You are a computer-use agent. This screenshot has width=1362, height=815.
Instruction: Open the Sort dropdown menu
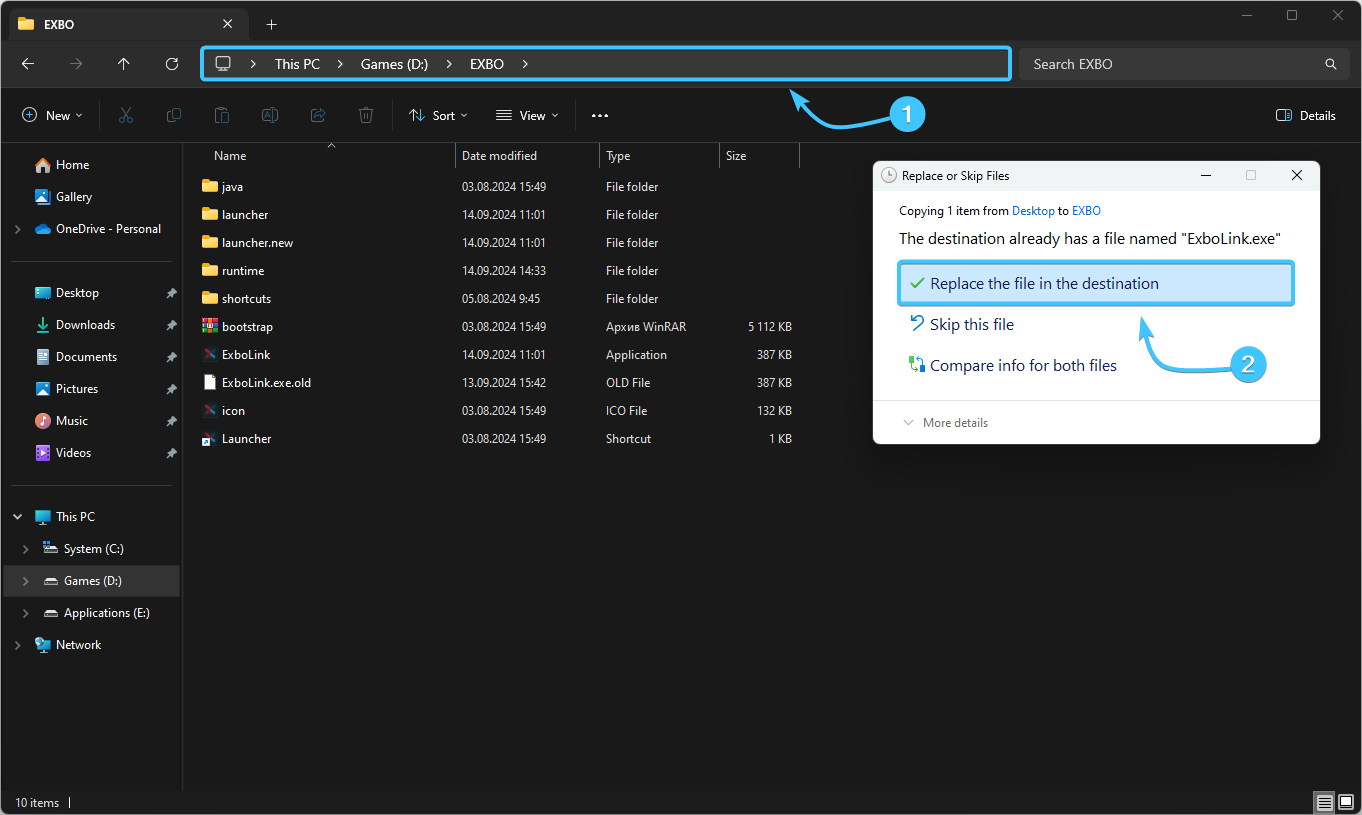tap(438, 116)
